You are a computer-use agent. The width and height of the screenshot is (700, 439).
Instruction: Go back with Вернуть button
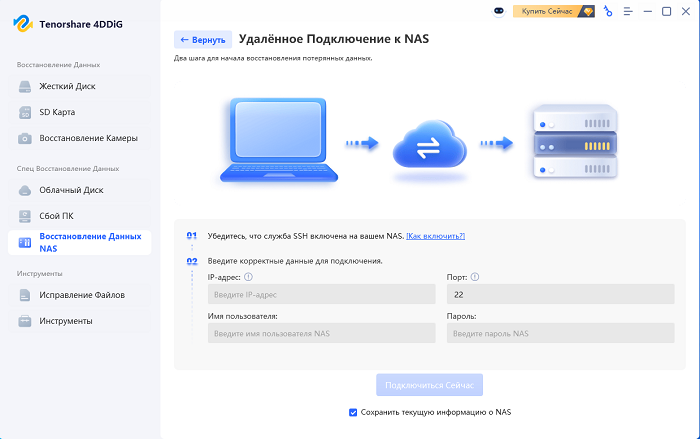(x=203, y=40)
